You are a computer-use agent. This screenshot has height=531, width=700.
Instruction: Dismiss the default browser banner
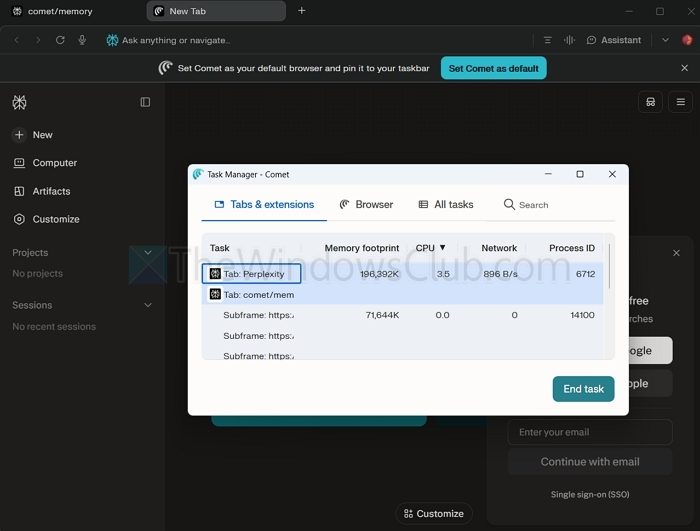click(x=684, y=68)
